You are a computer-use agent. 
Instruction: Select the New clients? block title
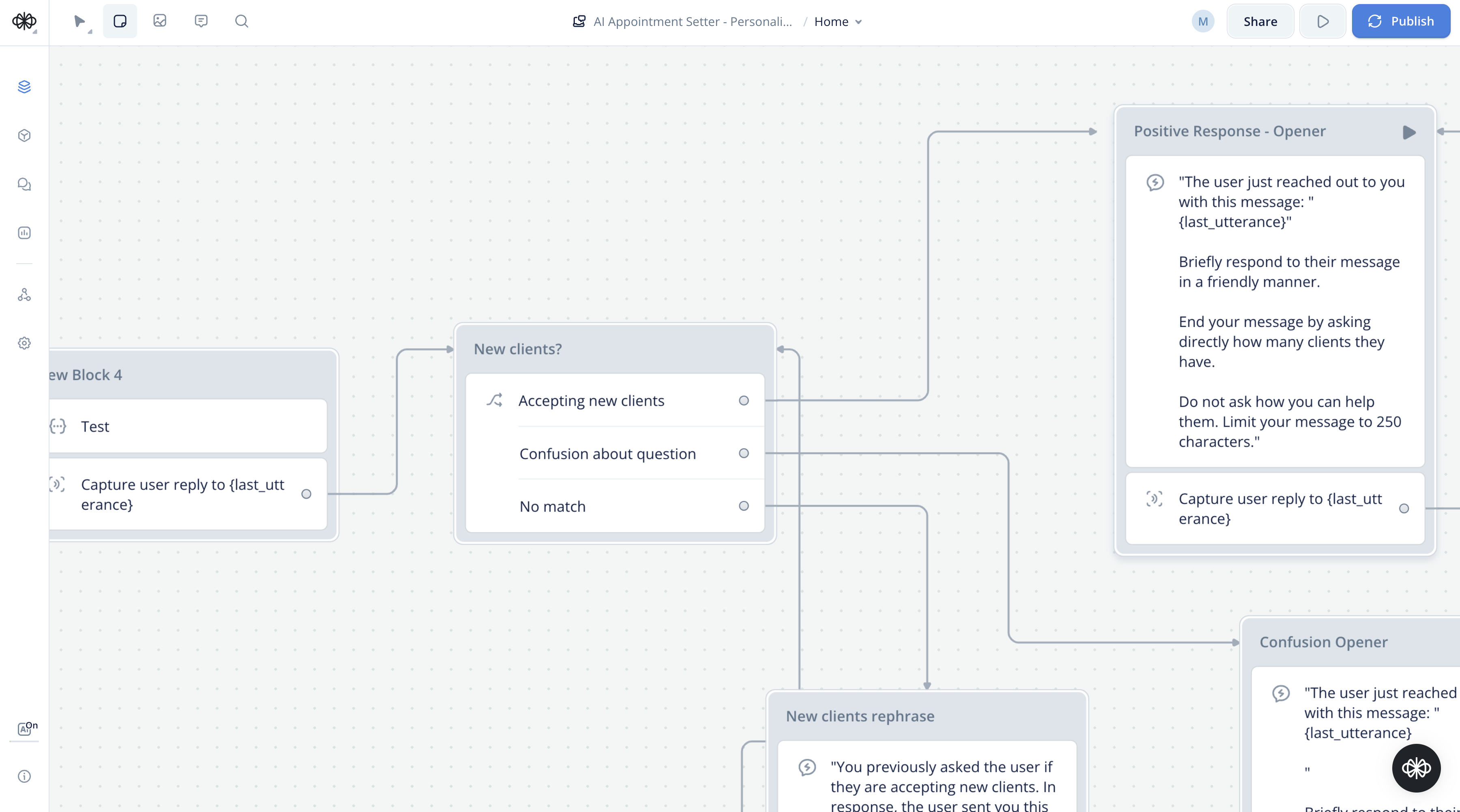[518, 349]
